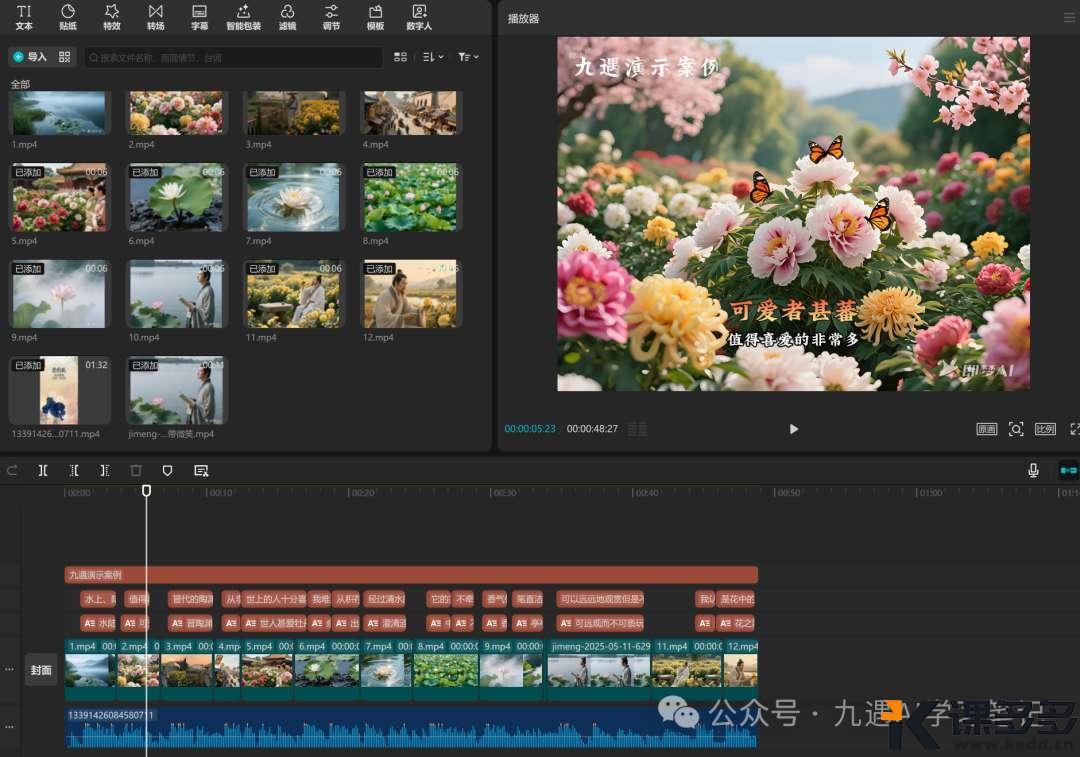The height and width of the screenshot is (757, 1080).
Task: Switch to the 模板 (Templates) panel
Action: pyautogui.click(x=375, y=17)
